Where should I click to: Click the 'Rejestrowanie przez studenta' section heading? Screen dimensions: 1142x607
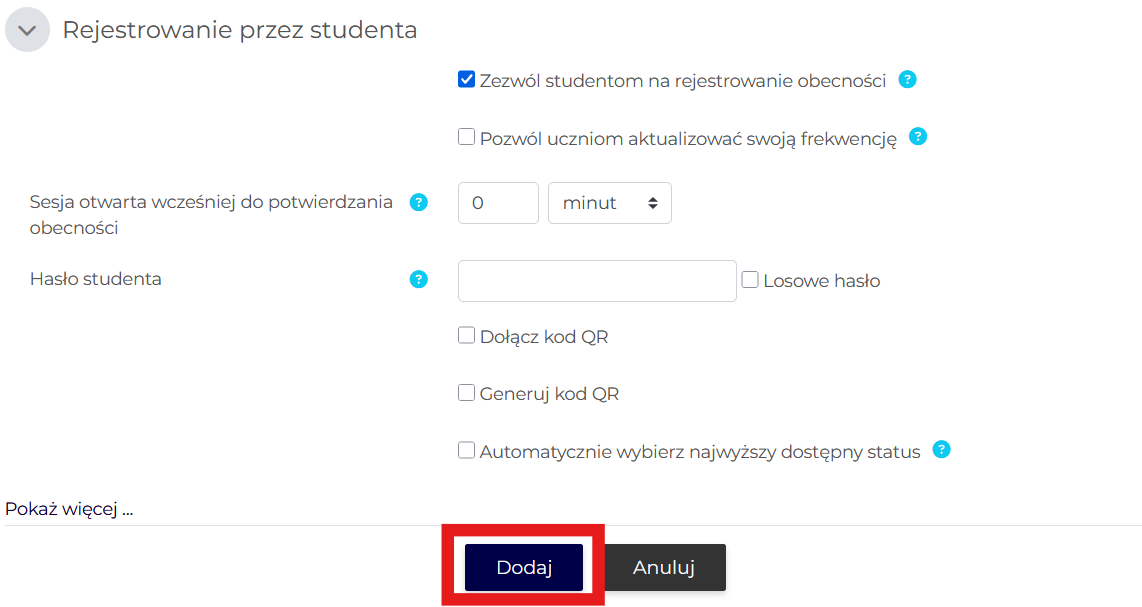pyautogui.click(x=239, y=30)
